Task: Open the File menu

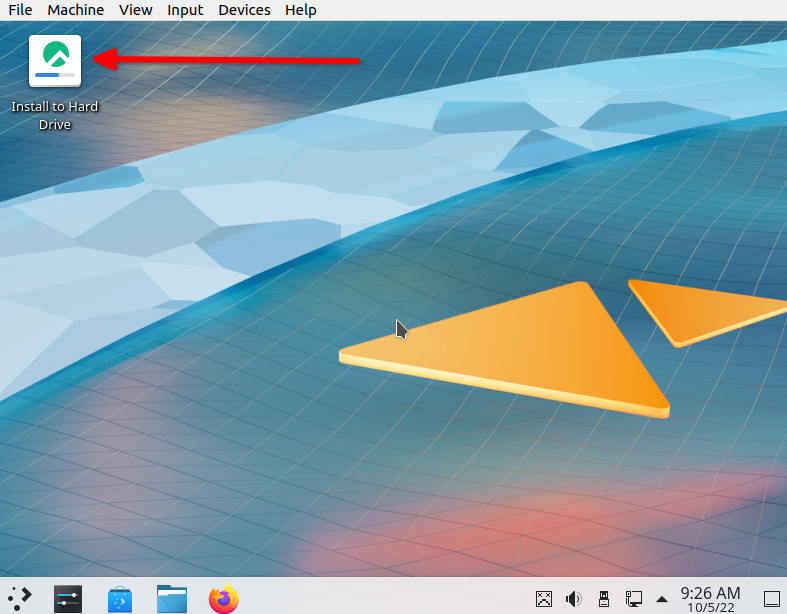Action: click(20, 10)
